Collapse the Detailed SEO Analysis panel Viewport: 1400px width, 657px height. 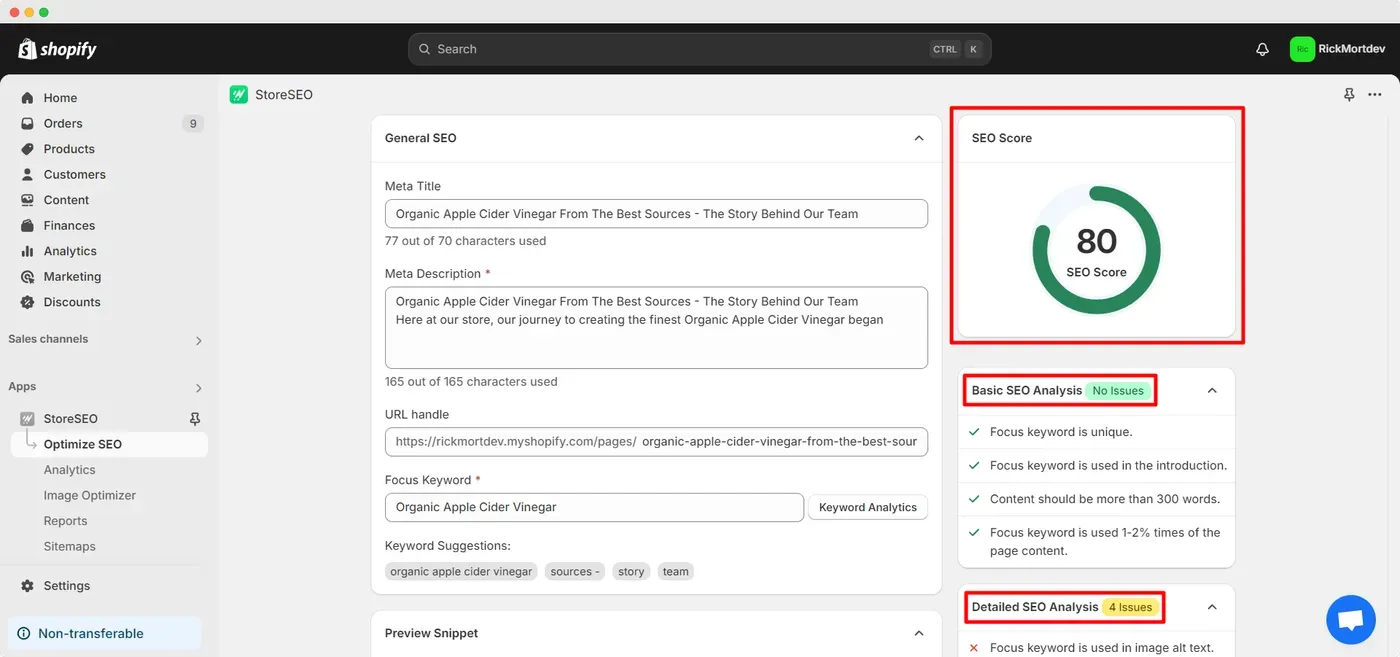pyautogui.click(x=1212, y=607)
